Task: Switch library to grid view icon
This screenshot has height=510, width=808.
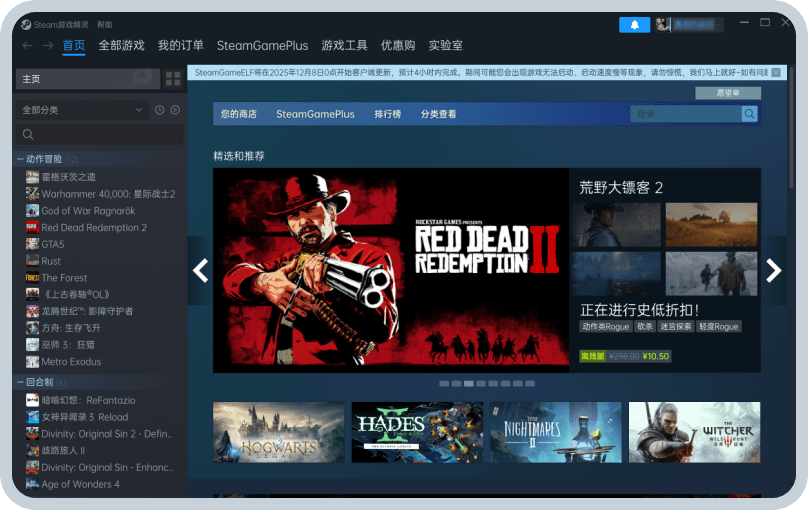Action: 173,78
